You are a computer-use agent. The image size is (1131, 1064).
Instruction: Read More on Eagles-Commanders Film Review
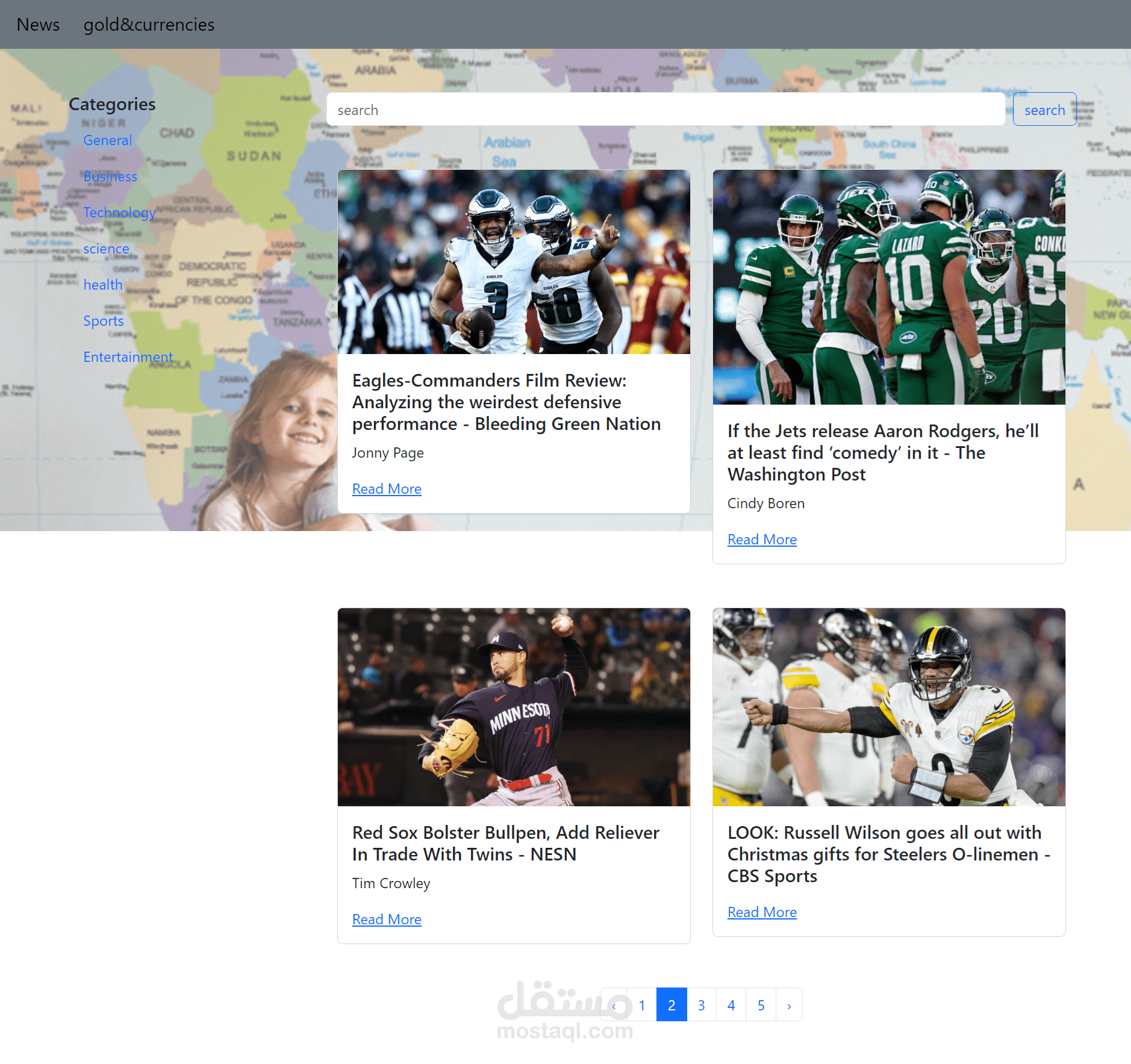[387, 489]
